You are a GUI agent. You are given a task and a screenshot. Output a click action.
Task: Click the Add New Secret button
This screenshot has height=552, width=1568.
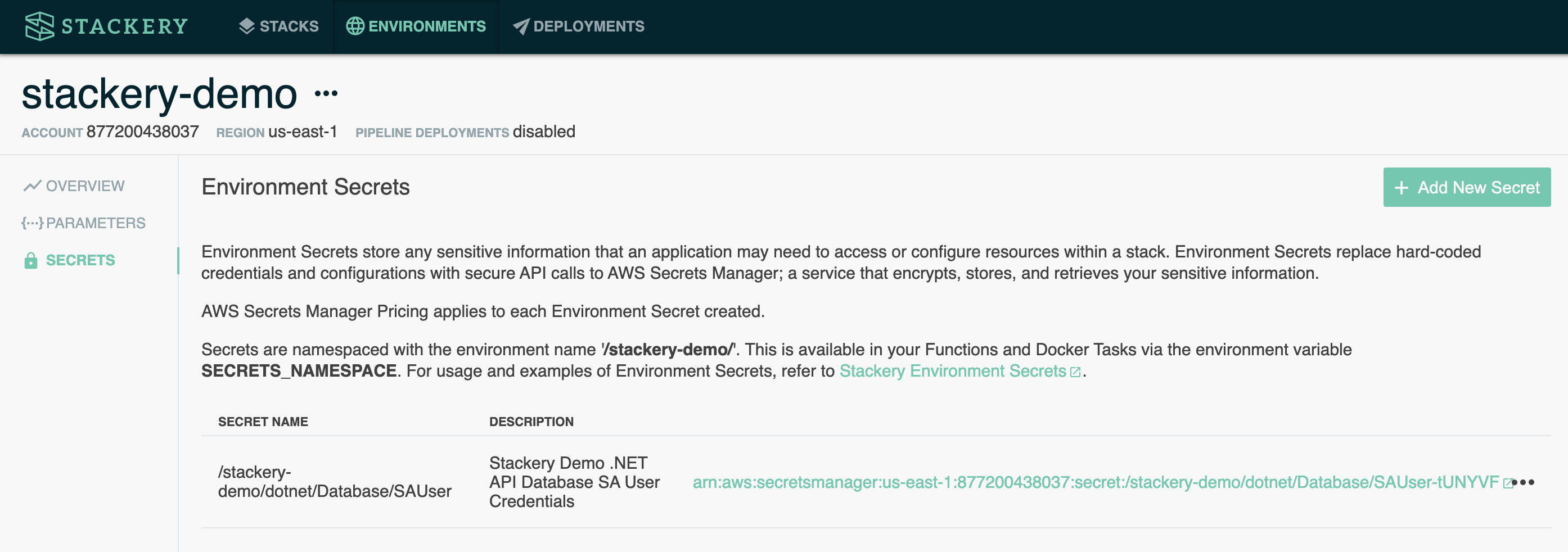click(1467, 187)
